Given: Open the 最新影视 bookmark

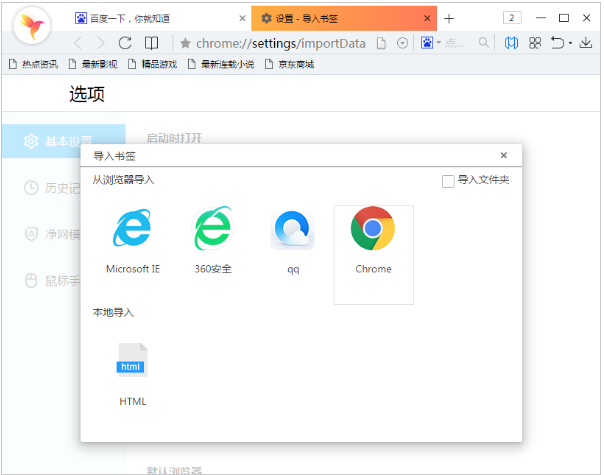Looking at the screenshot, I should point(93,64).
